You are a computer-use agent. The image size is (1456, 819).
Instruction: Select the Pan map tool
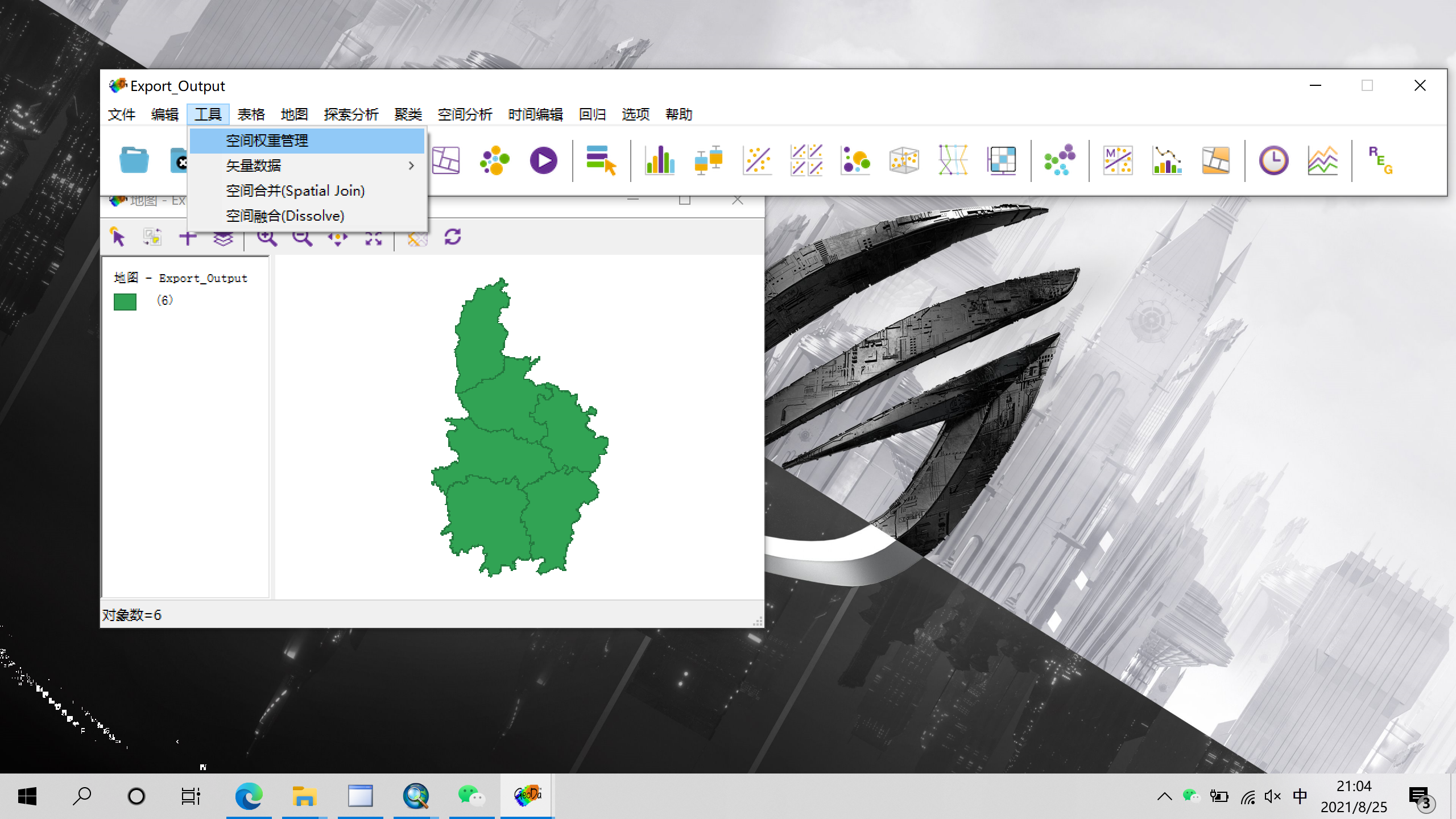[338, 237]
